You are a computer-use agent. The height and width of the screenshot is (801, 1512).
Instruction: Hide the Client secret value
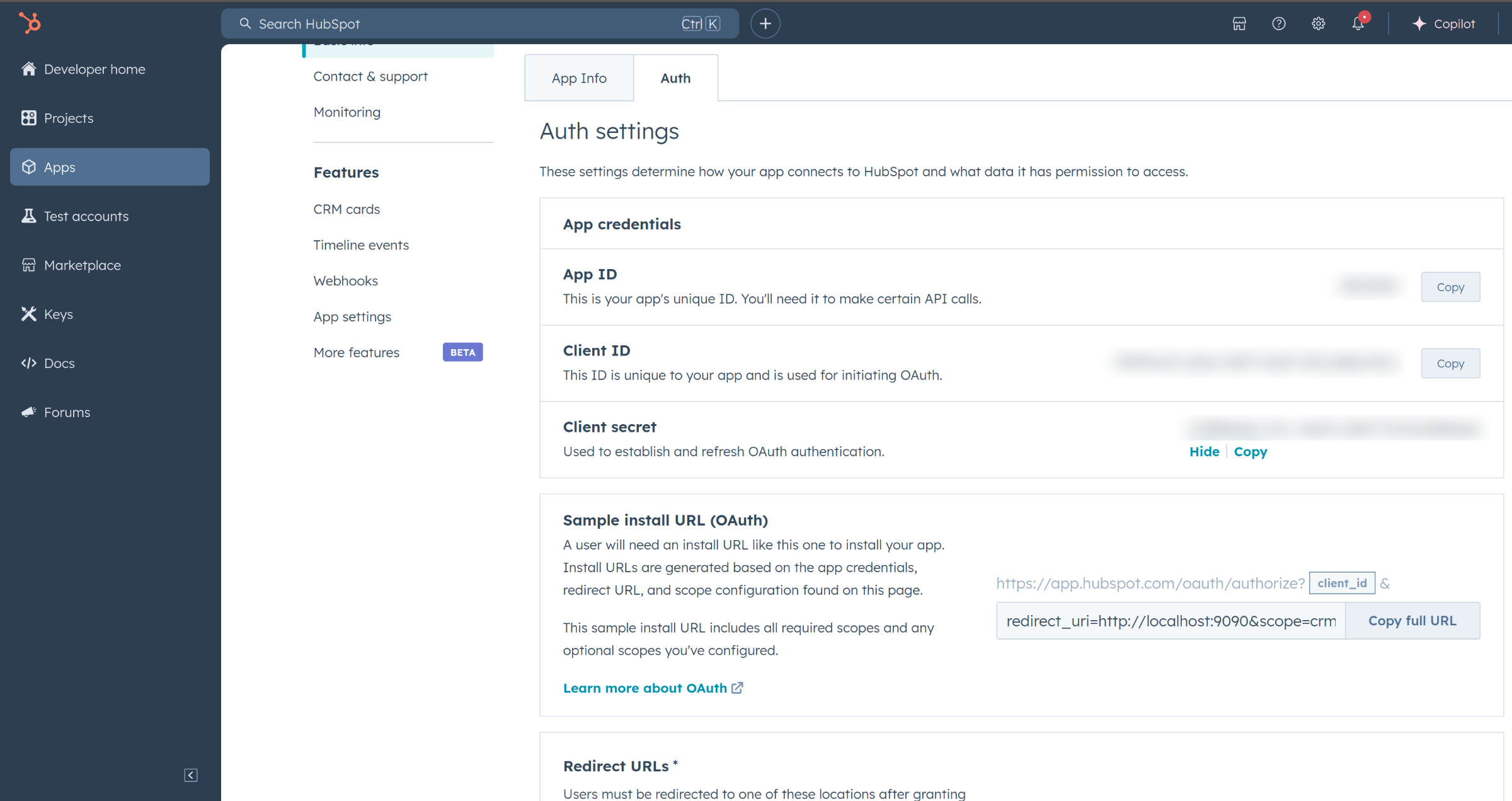pyautogui.click(x=1203, y=451)
